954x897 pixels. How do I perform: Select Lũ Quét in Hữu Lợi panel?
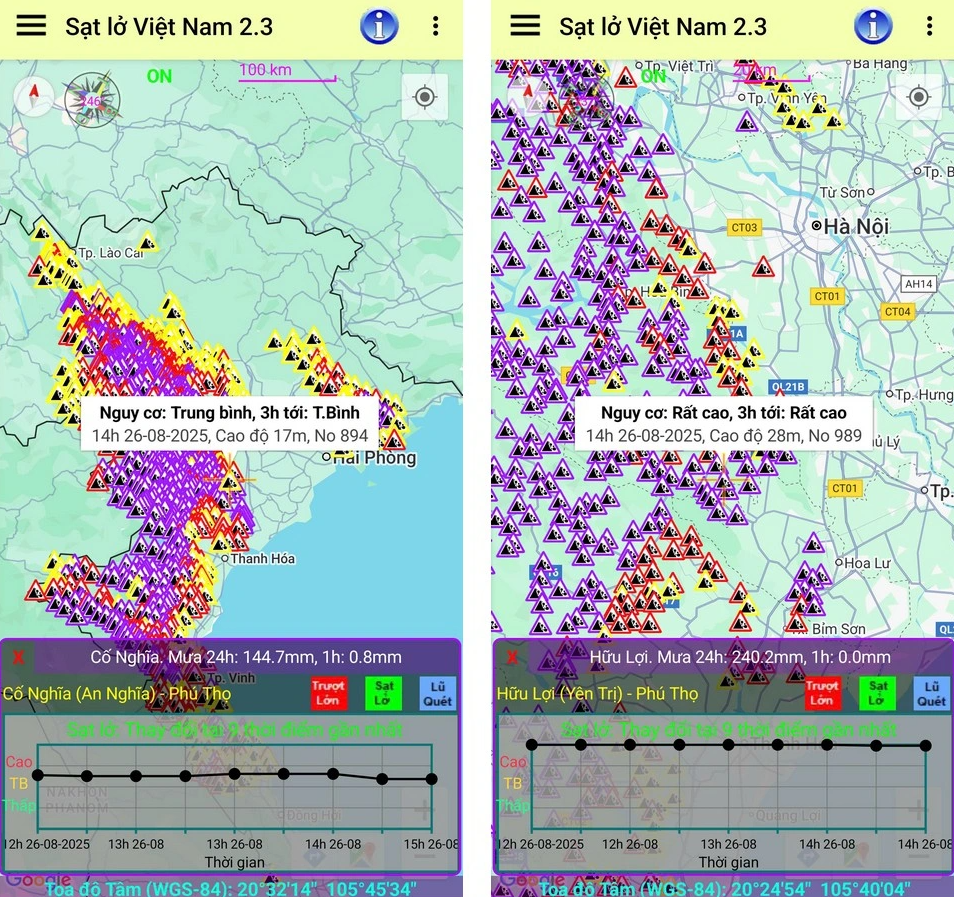click(x=931, y=694)
